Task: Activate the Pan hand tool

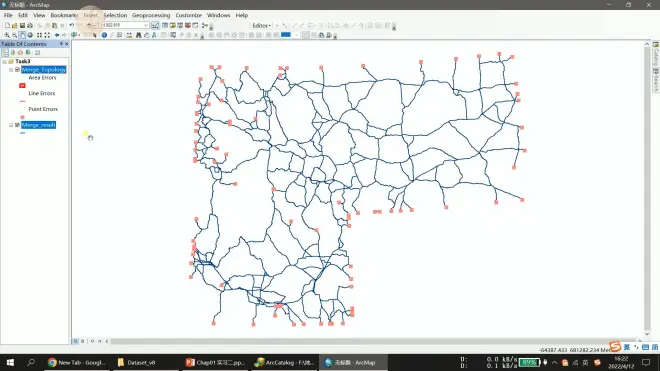Action: pos(22,35)
